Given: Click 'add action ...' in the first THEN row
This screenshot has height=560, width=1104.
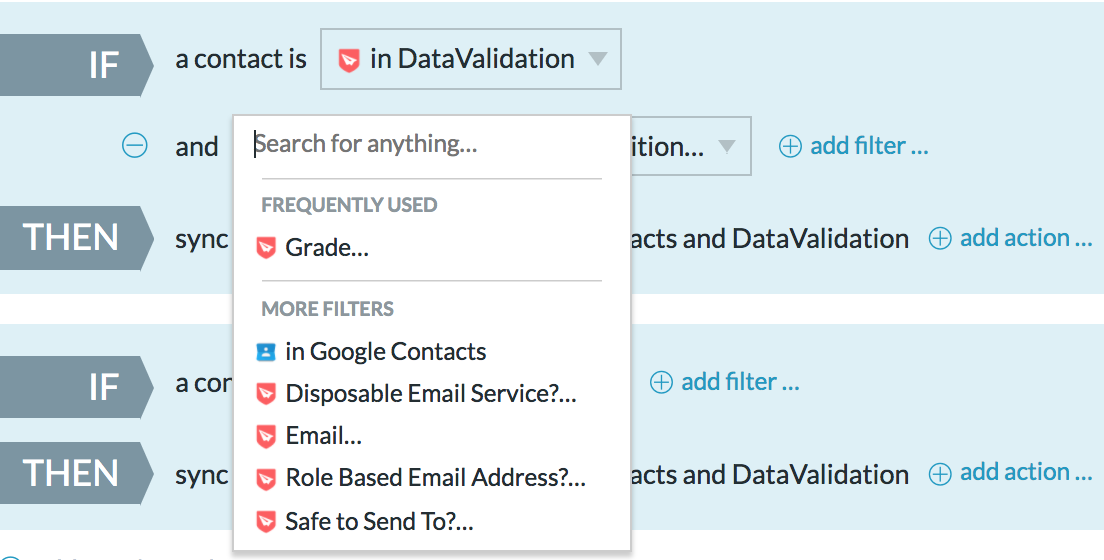Looking at the screenshot, I should click(x=1010, y=238).
